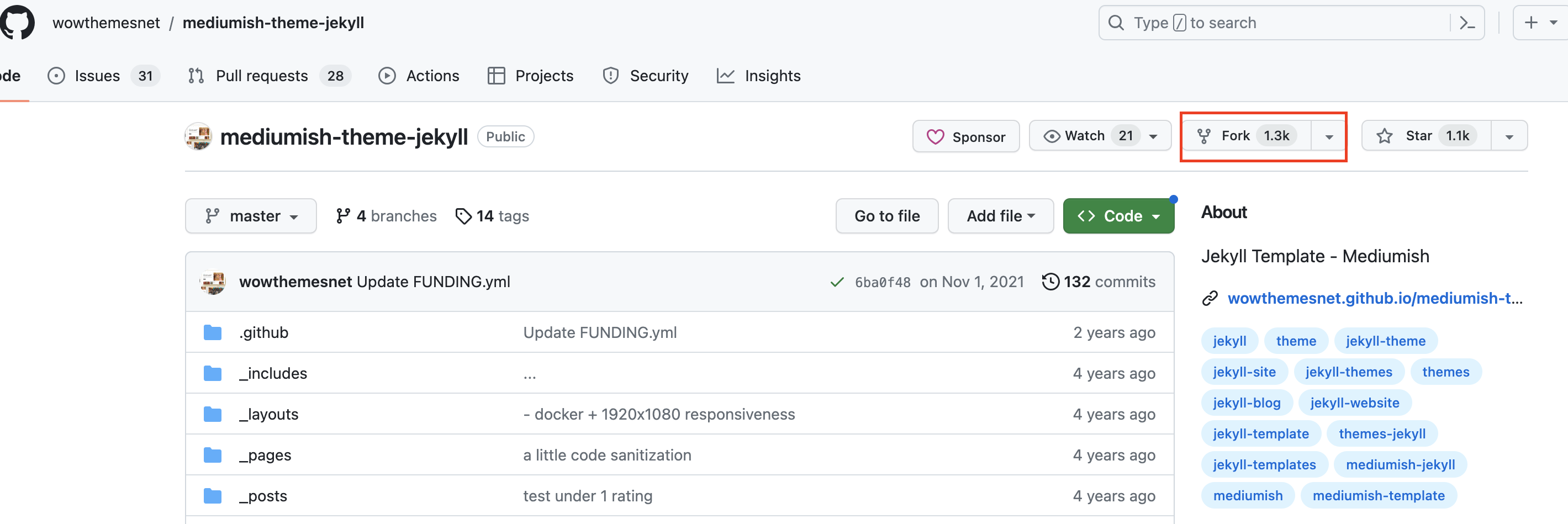Click the branch icon beside 4 branches
The image size is (1568, 524).
click(x=342, y=216)
